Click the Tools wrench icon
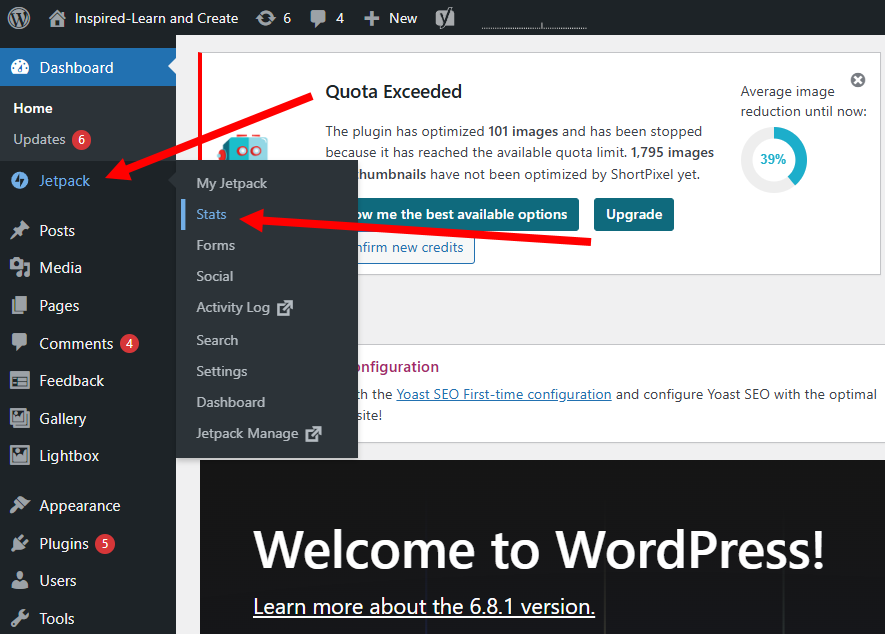The height and width of the screenshot is (634, 885). [x=20, y=618]
